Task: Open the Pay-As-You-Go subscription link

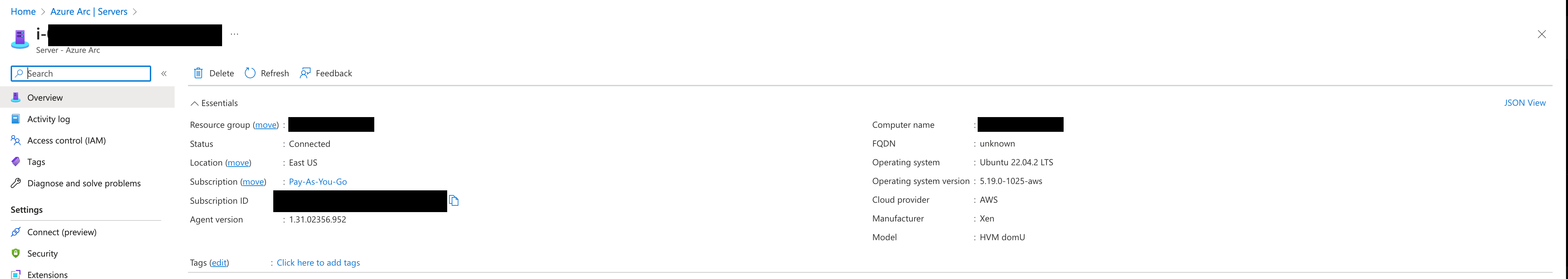Action: coord(318,181)
